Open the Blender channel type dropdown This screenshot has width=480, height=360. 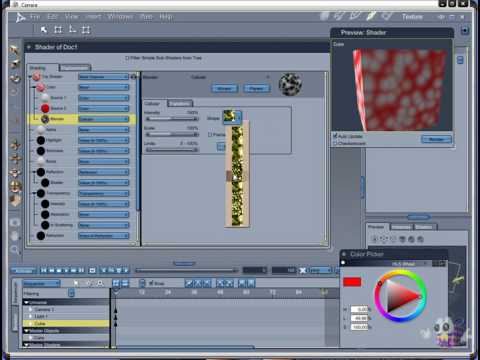pyautogui.click(x=103, y=119)
